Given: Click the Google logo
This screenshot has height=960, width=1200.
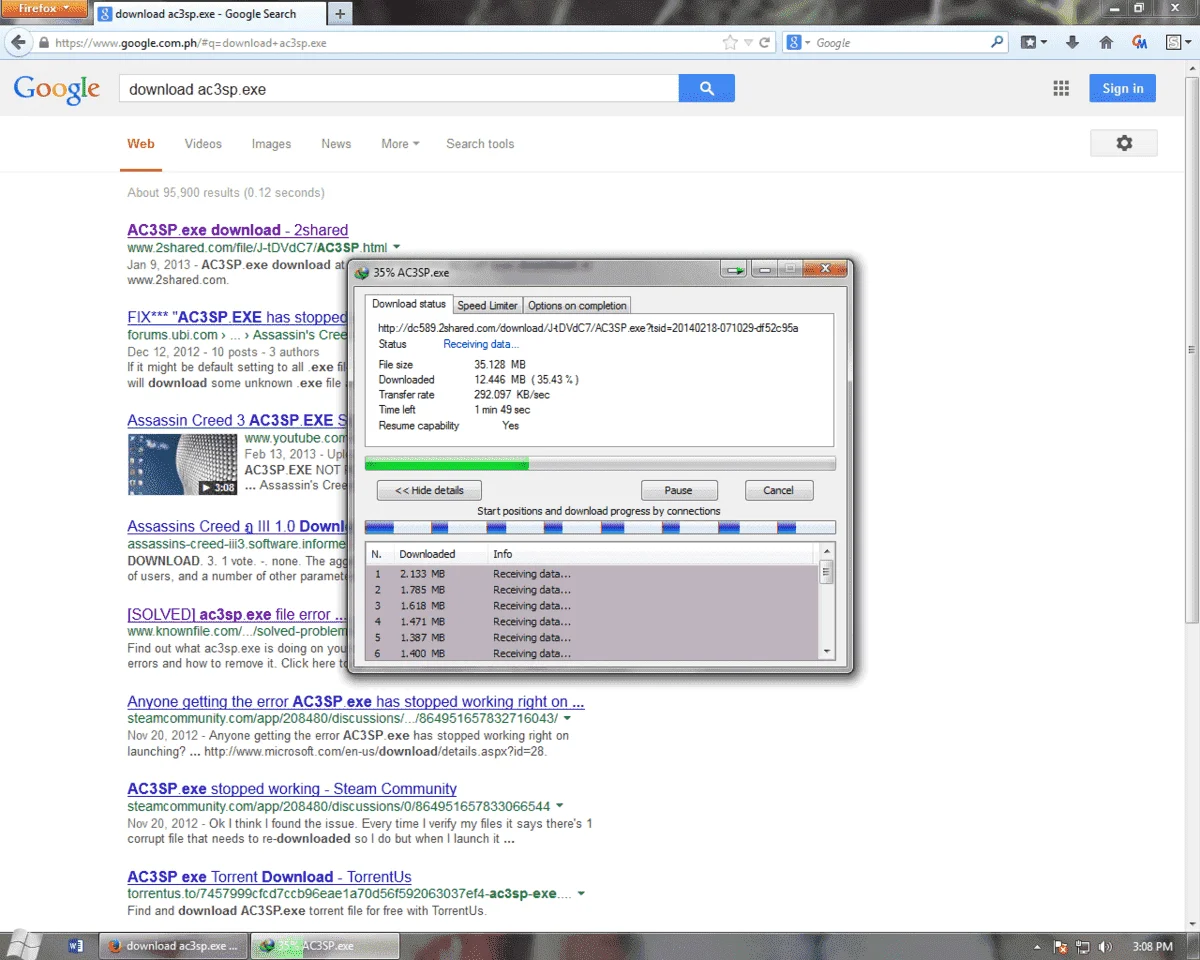Looking at the screenshot, I should click(57, 88).
